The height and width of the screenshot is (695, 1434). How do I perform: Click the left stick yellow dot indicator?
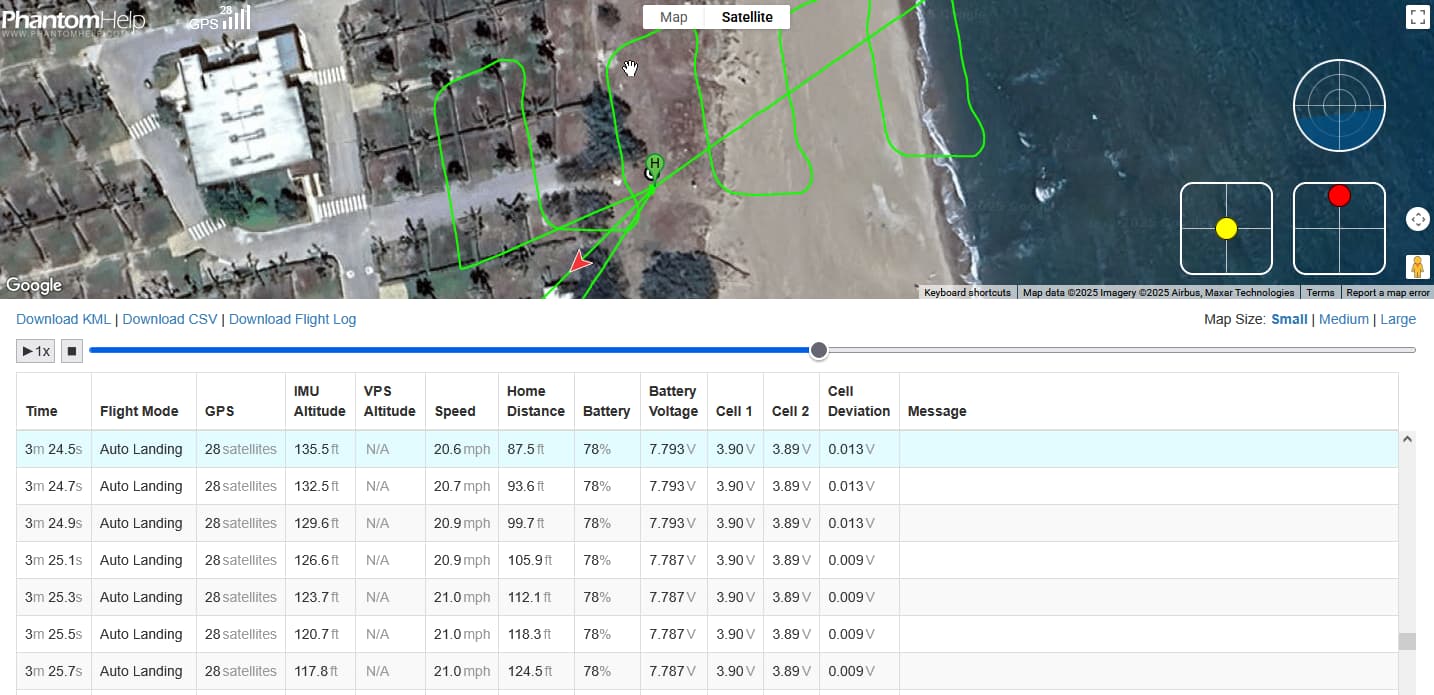click(x=1226, y=229)
